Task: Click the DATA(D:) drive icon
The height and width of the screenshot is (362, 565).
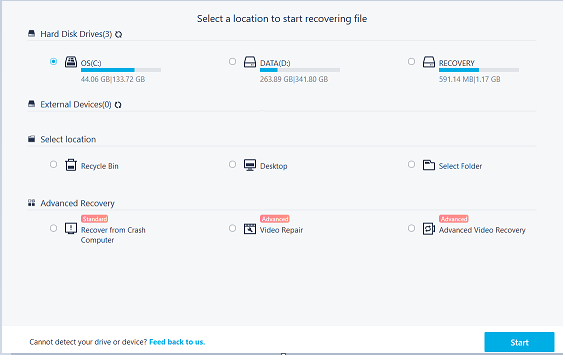Action: pos(250,62)
